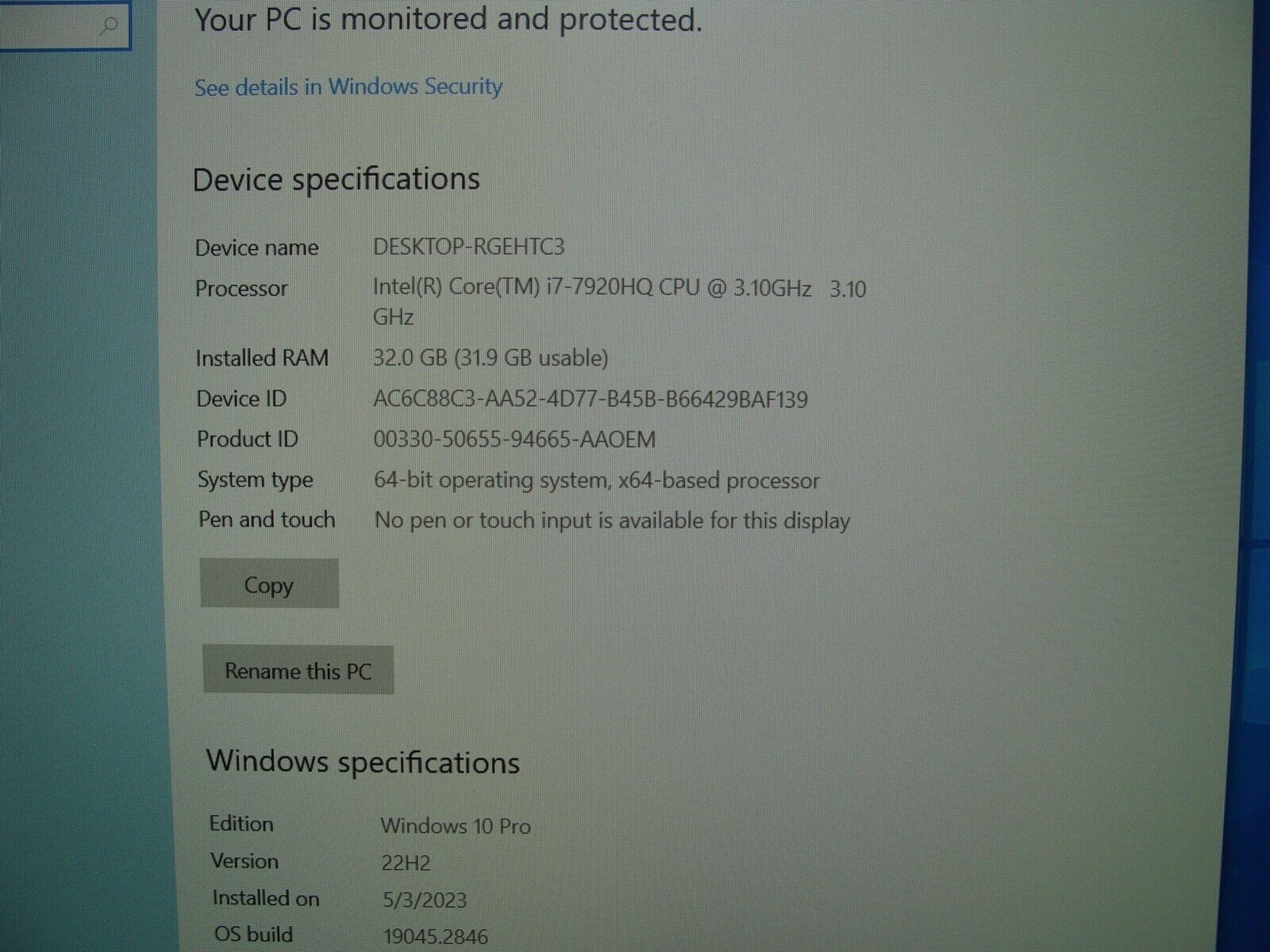The image size is (1270, 952).
Task: Click the Installed RAM label
Action: (262, 358)
